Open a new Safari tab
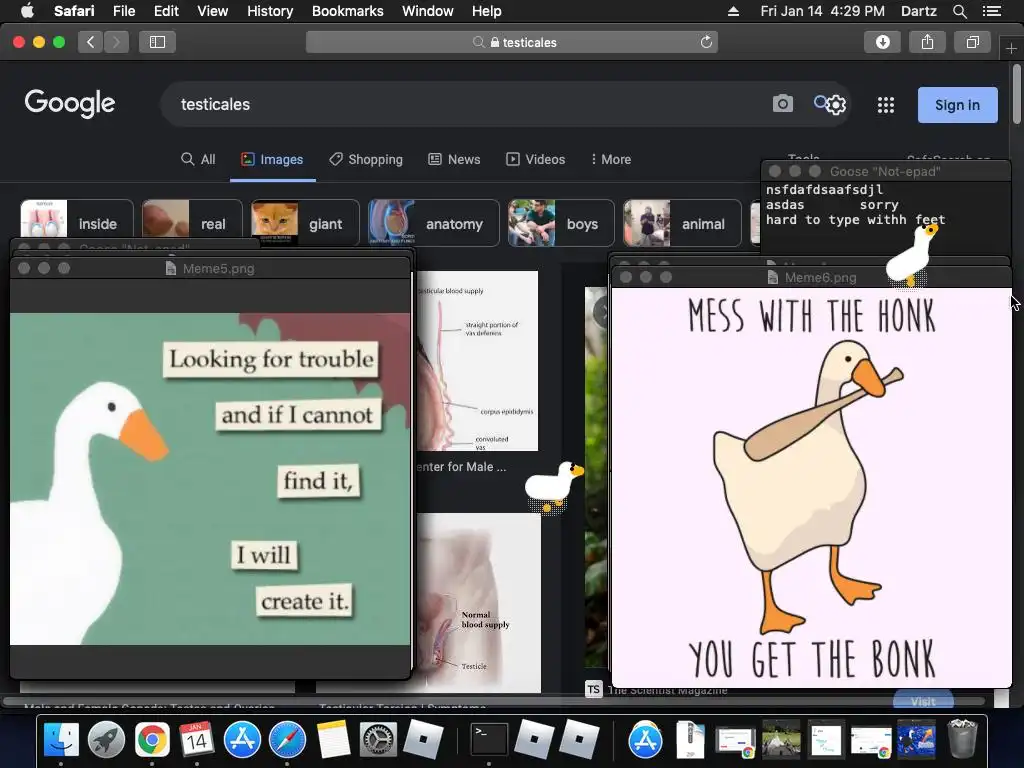Viewport: 1024px width, 768px height. click(x=1011, y=48)
